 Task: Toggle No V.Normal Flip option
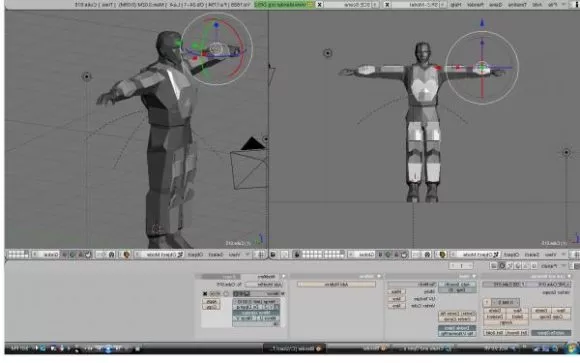457,333
